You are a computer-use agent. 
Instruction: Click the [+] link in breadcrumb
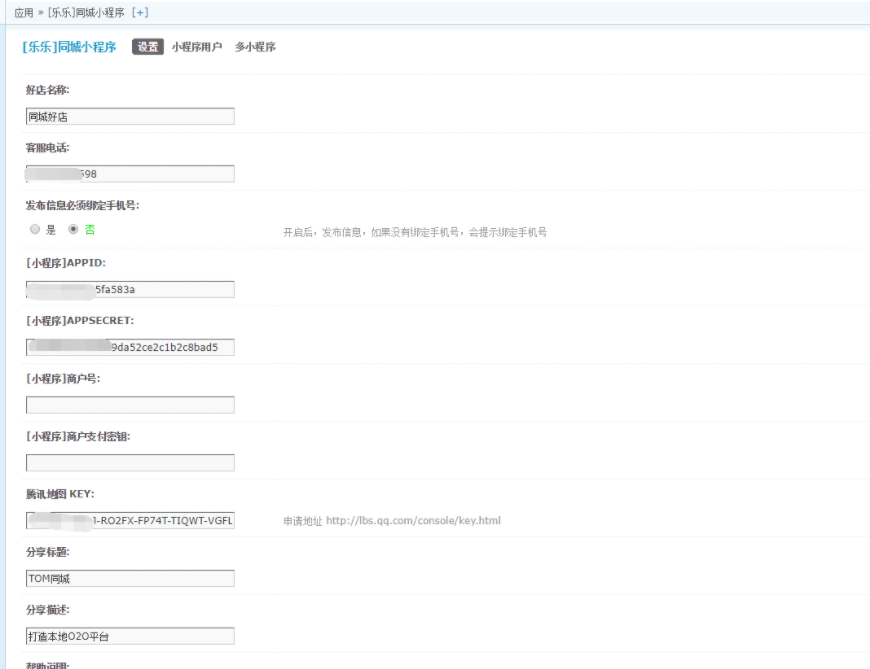140,12
